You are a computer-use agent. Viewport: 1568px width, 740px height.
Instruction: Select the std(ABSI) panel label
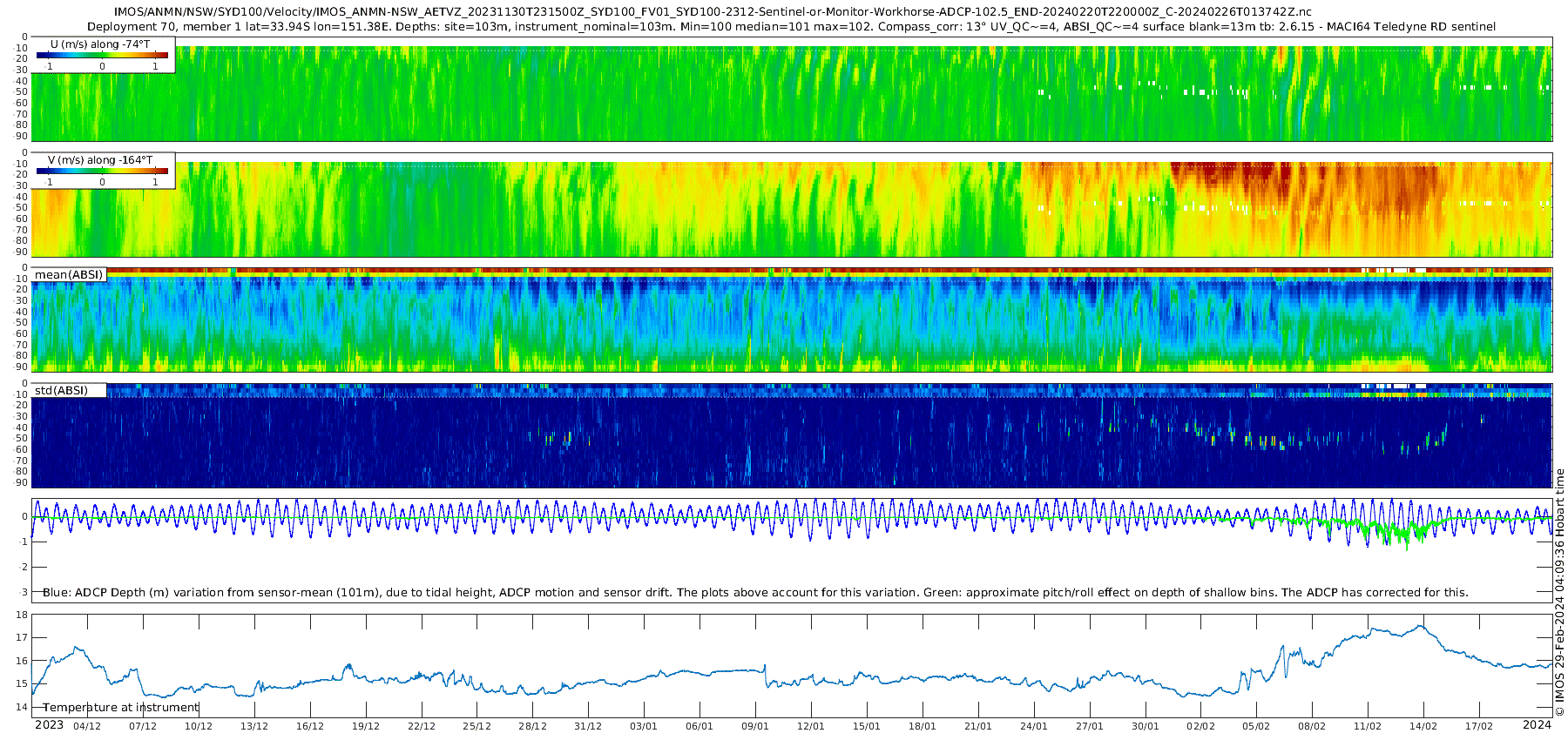pyautogui.click(x=62, y=391)
